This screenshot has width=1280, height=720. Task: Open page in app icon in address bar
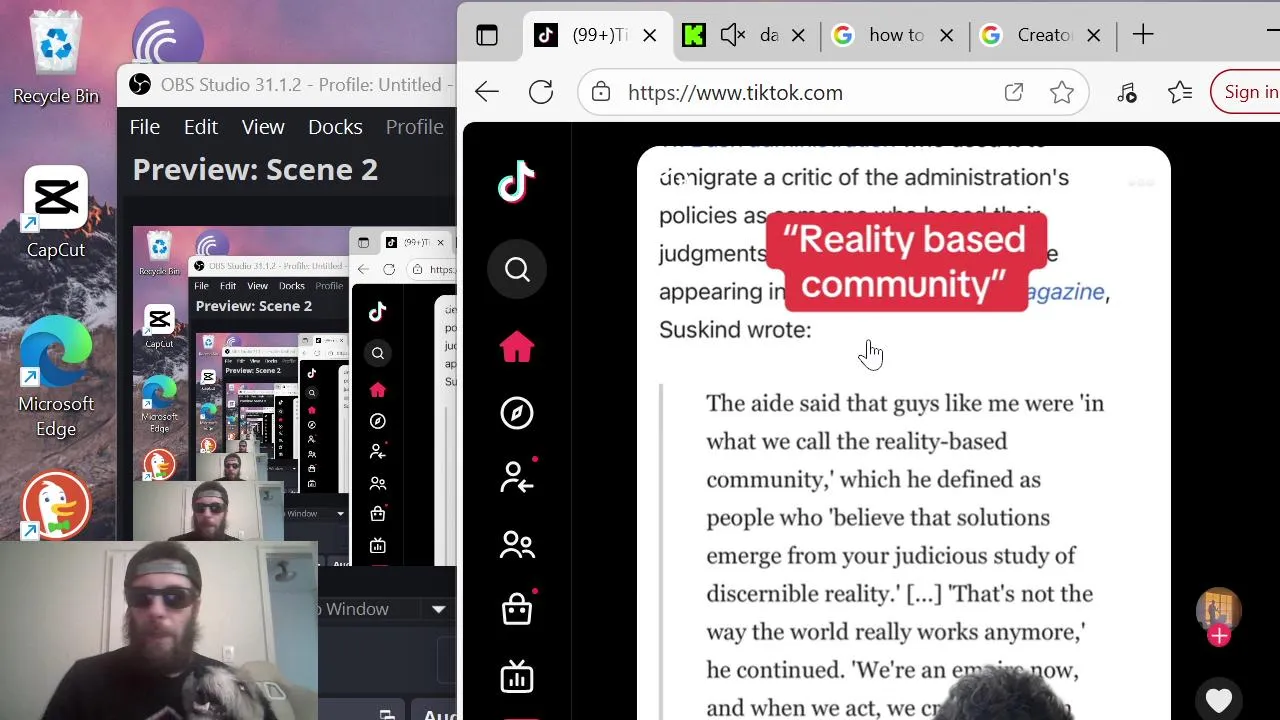pos(1014,92)
